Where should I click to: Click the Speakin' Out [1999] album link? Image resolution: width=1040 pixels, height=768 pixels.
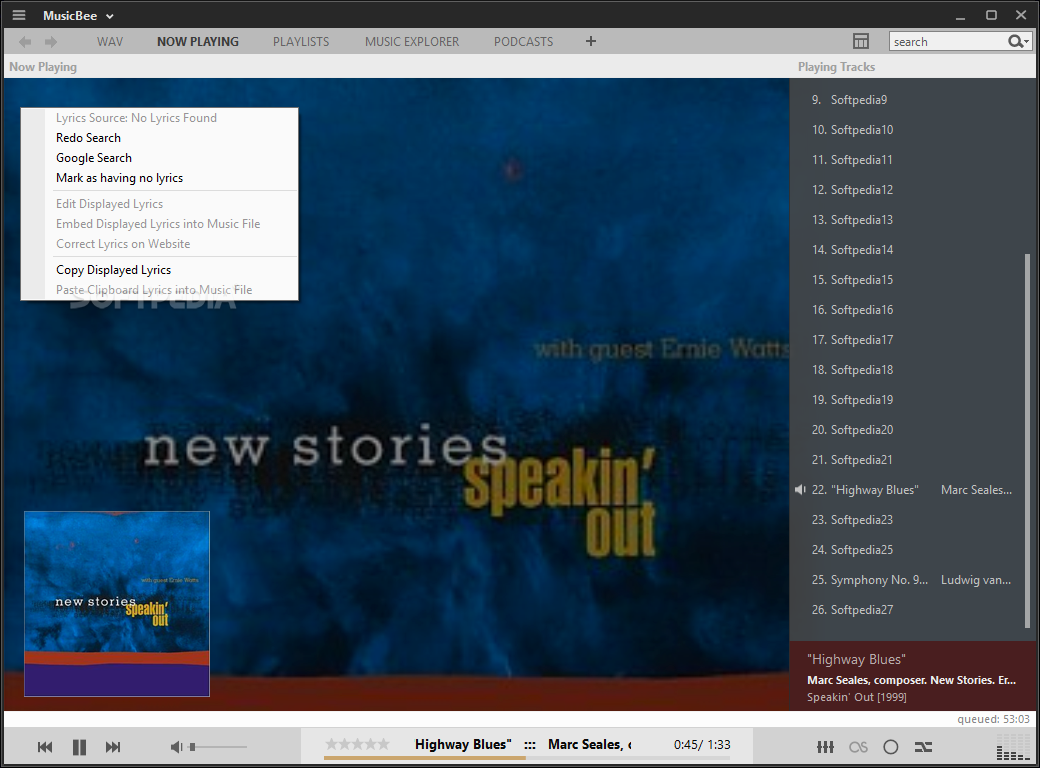[x=857, y=697]
